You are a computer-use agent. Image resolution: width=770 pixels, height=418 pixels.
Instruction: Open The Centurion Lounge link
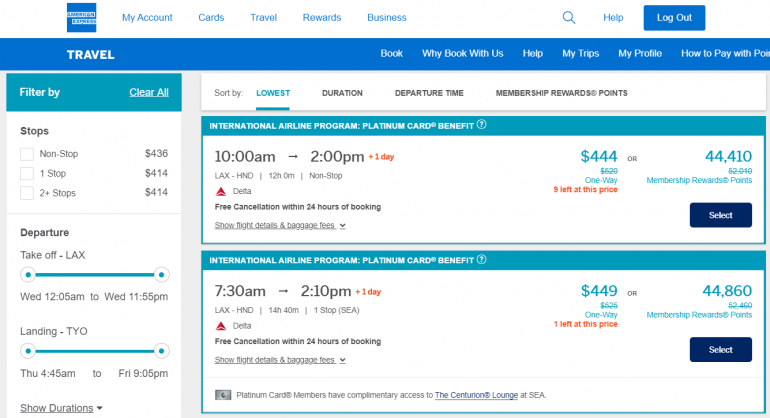(476, 395)
